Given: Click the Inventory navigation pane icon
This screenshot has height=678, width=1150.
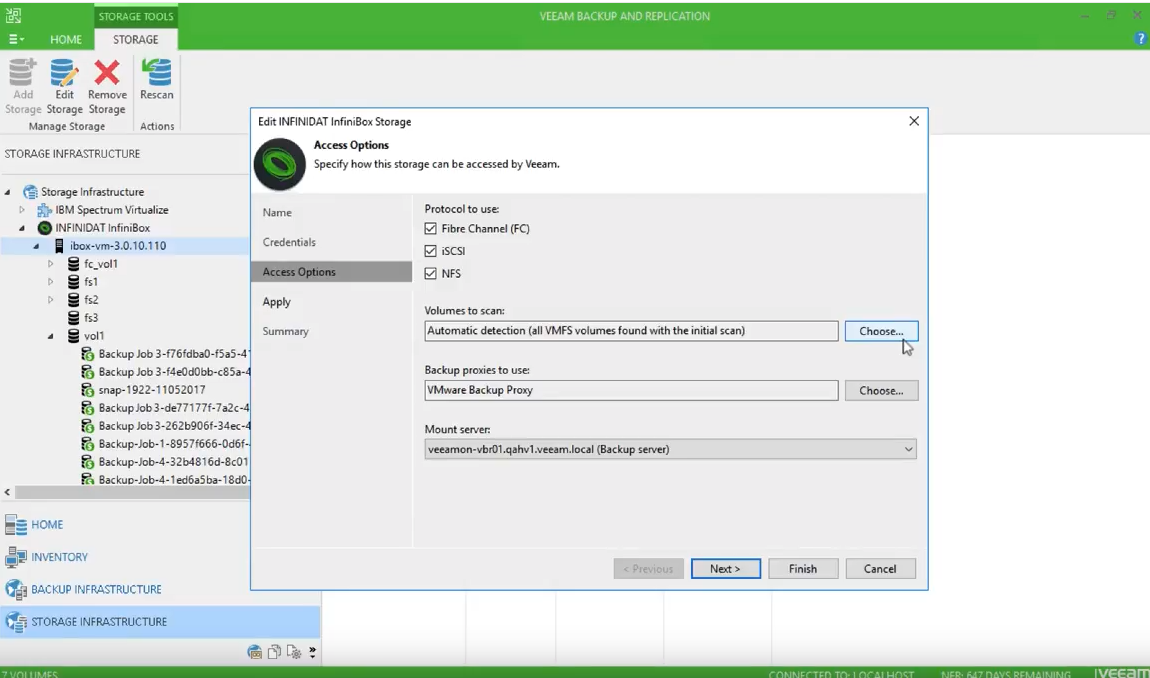Looking at the screenshot, I should [15, 557].
